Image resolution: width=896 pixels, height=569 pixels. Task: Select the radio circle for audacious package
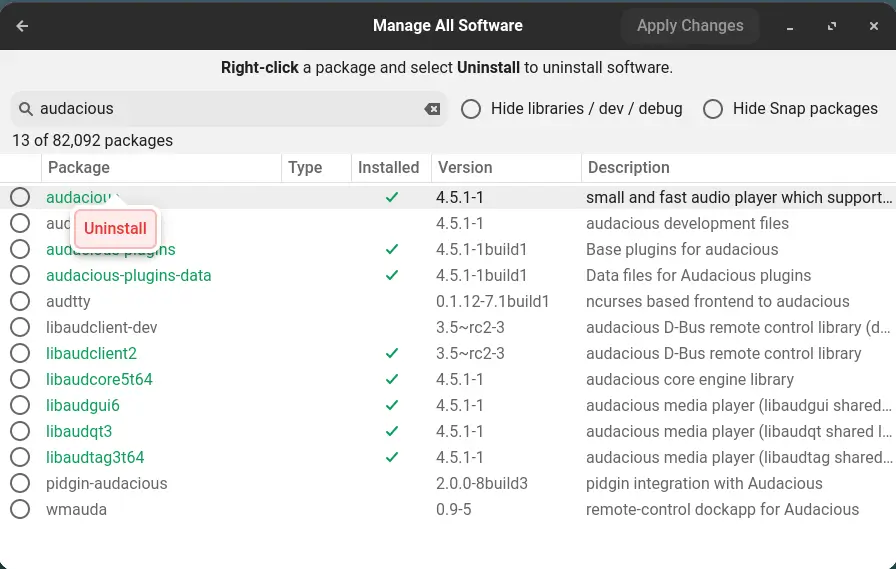(x=20, y=197)
